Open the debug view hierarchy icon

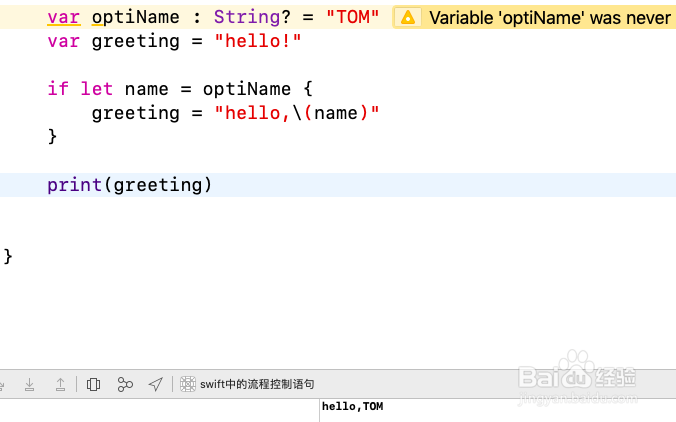point(93,384)
